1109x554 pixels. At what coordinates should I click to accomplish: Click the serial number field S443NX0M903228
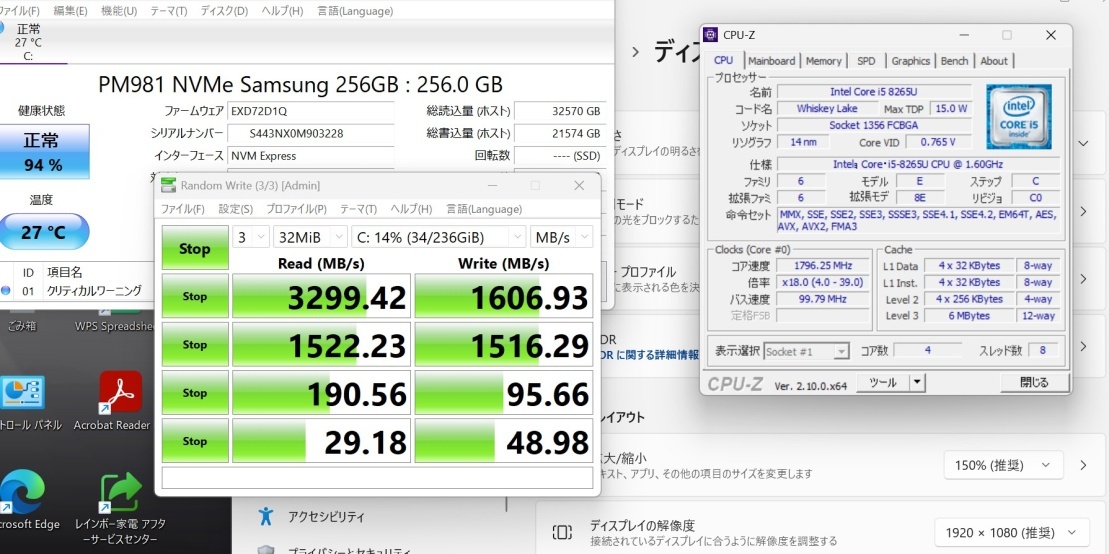(310, 134)
